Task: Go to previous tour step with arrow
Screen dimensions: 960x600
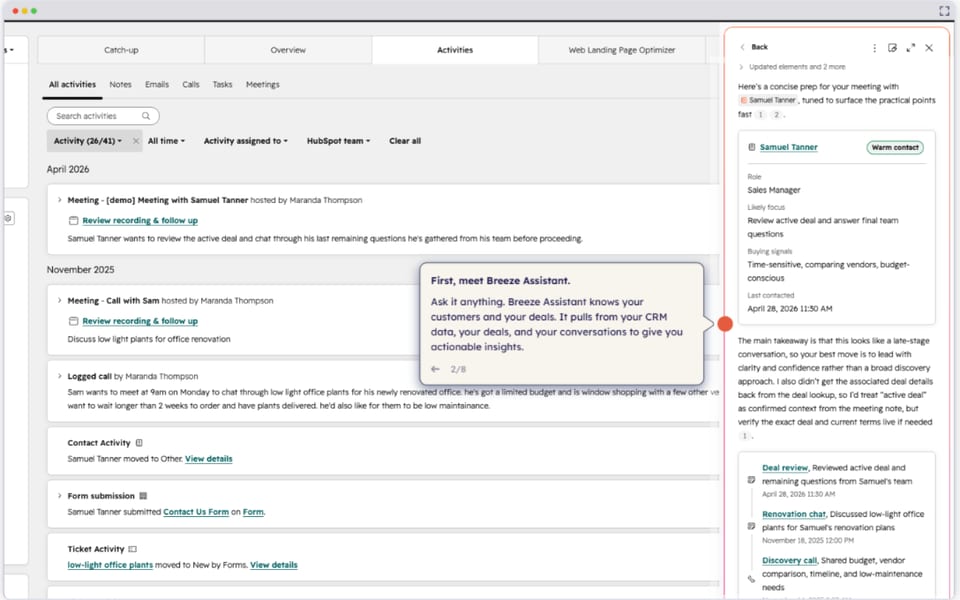Action: tap(435, 369)
